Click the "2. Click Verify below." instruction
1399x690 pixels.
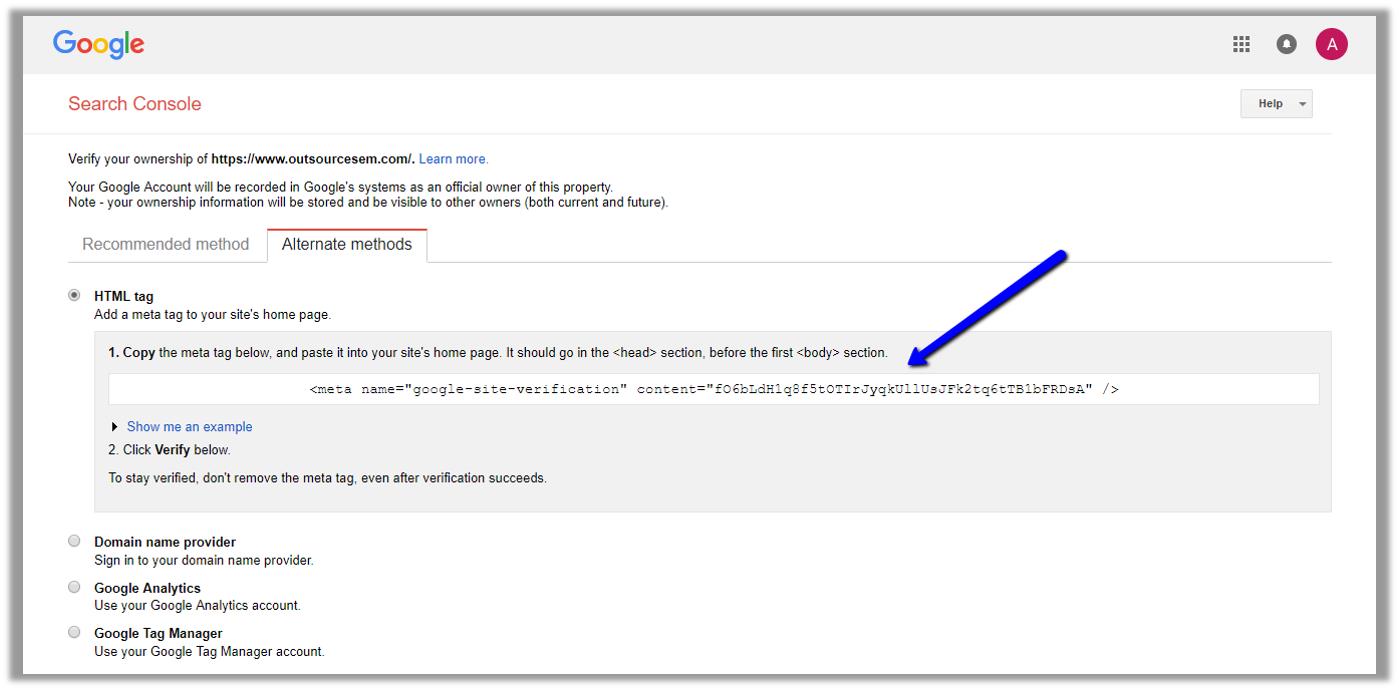(169, 450)
